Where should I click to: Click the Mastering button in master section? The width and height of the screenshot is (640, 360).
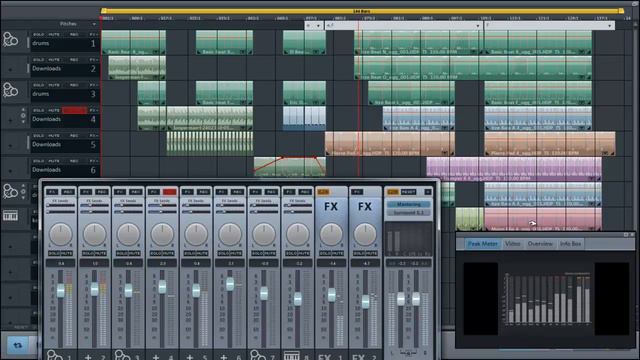tap(409, 204)
